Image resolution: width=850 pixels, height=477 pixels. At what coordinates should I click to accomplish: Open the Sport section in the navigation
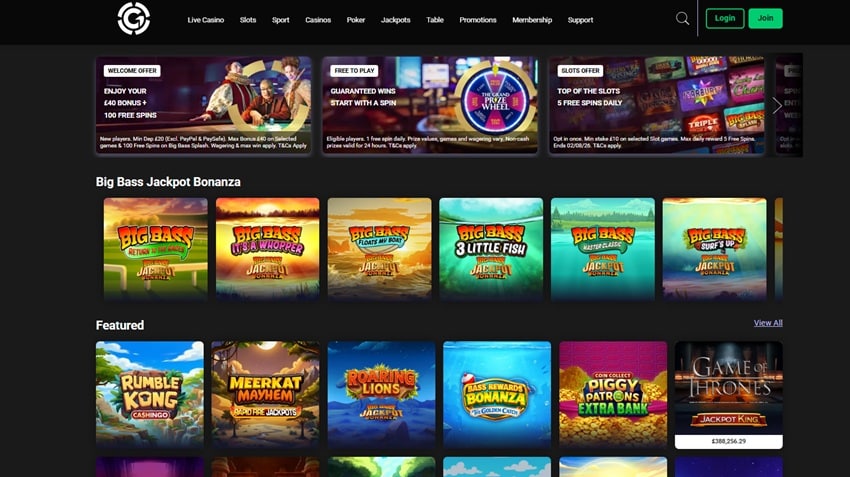tap(280, 20)
